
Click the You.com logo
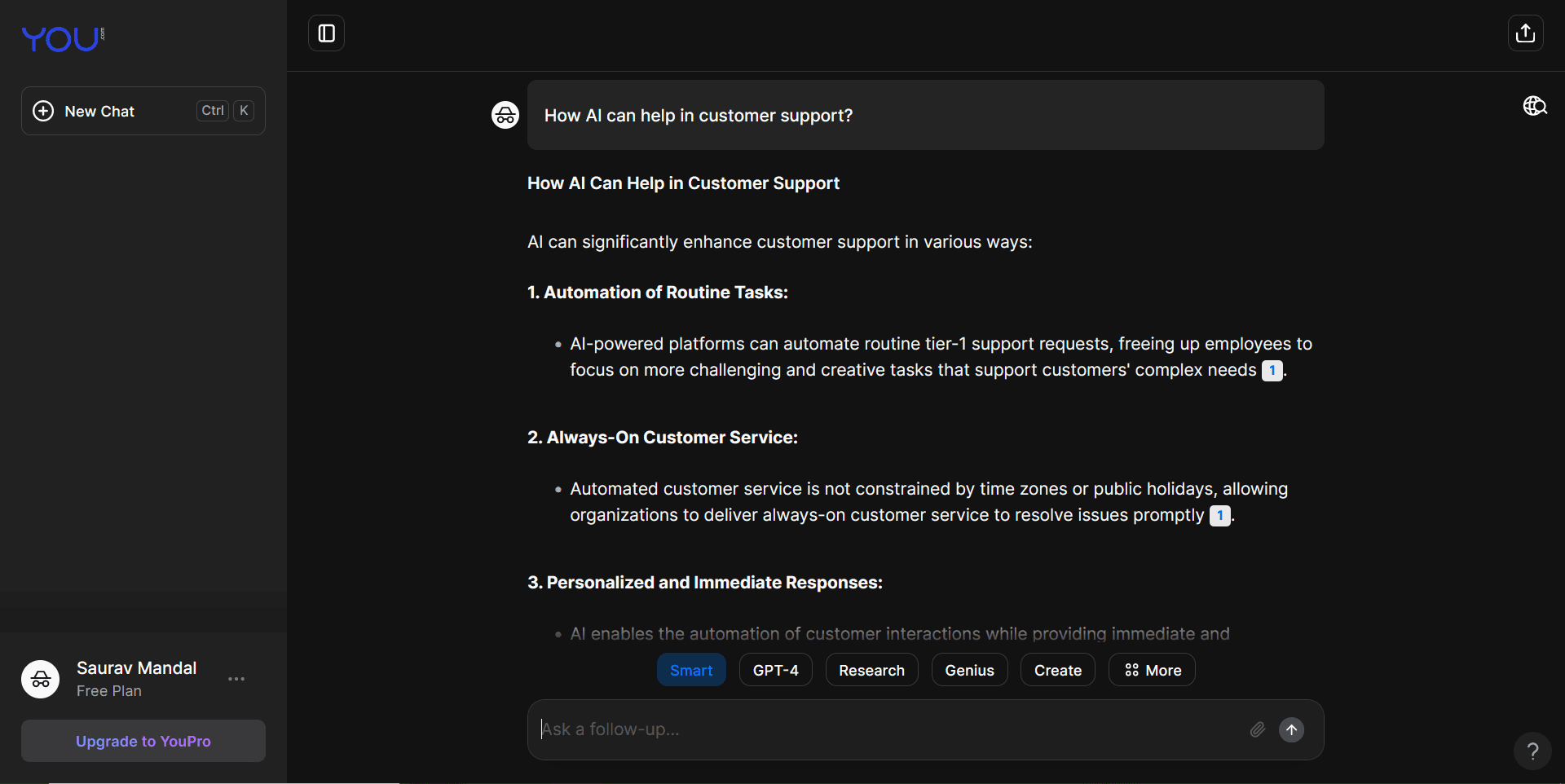(62, 38)
